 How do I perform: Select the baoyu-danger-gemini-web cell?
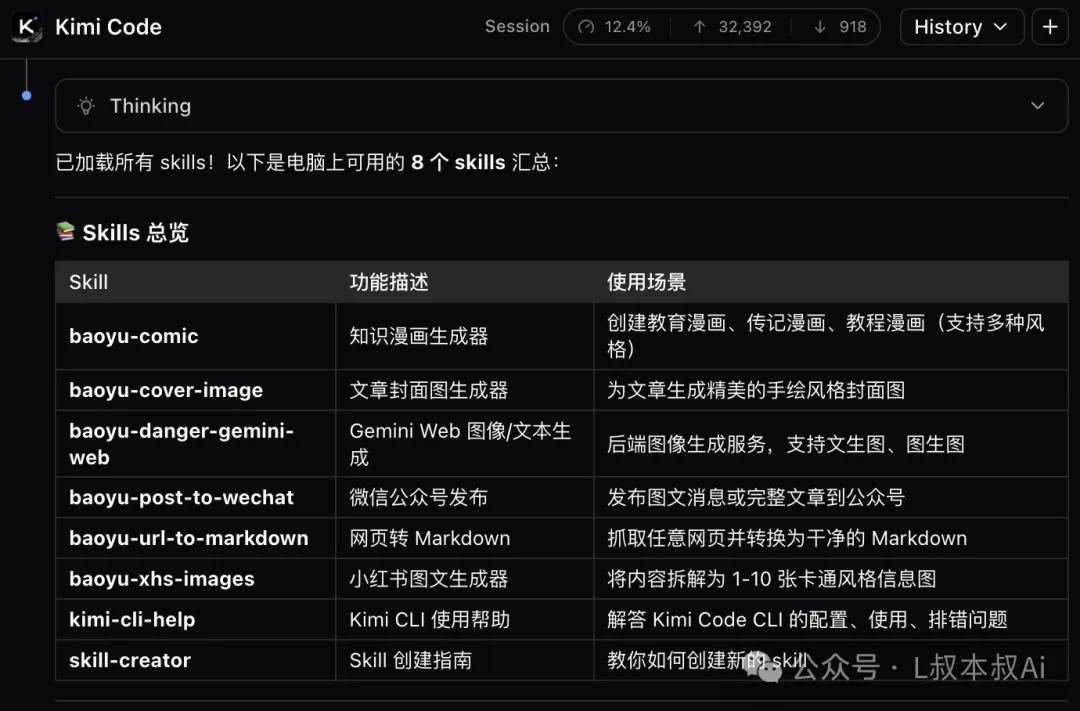click(x=196, y=444)
